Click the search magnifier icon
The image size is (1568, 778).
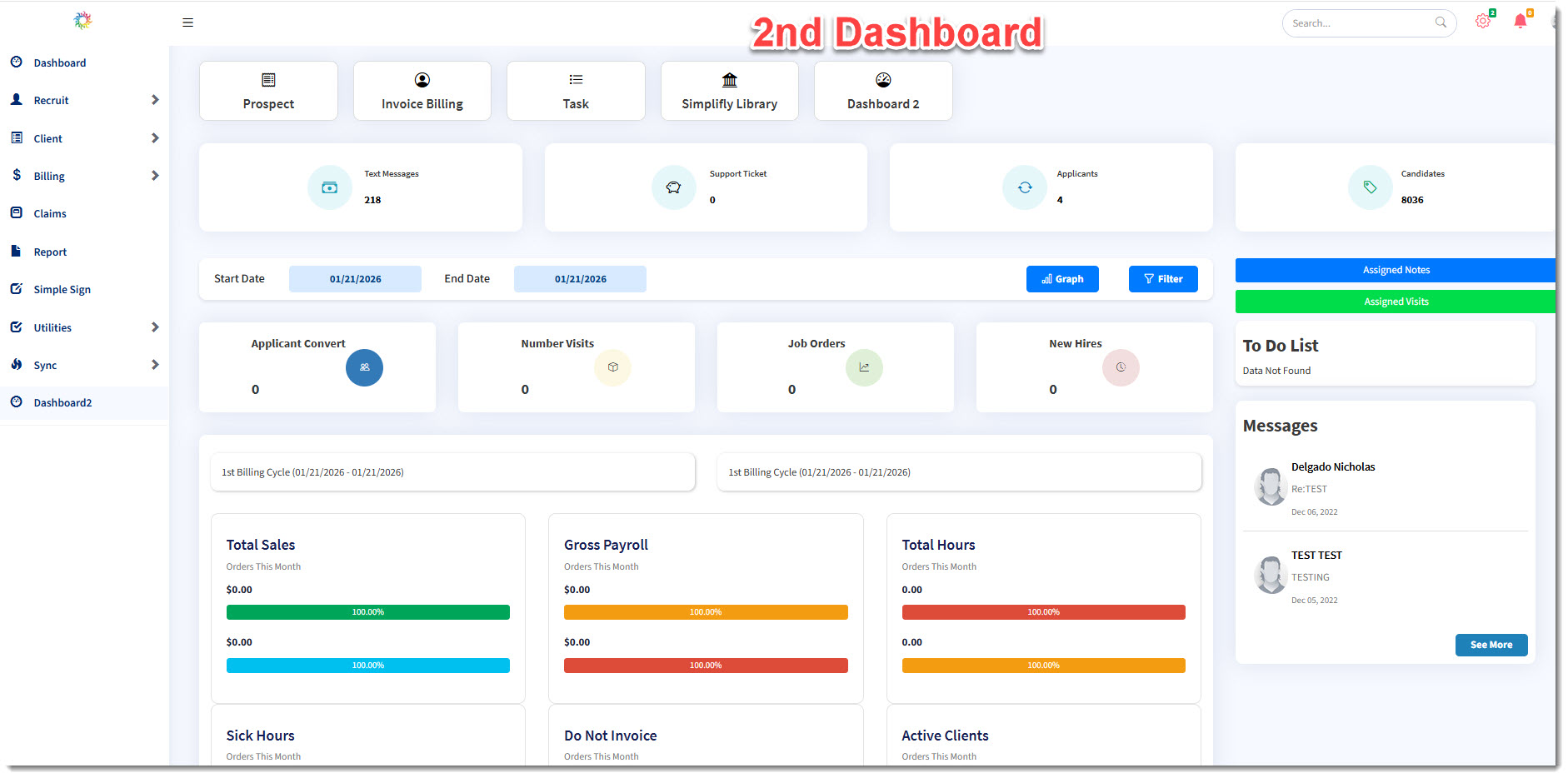point(1441,22)
